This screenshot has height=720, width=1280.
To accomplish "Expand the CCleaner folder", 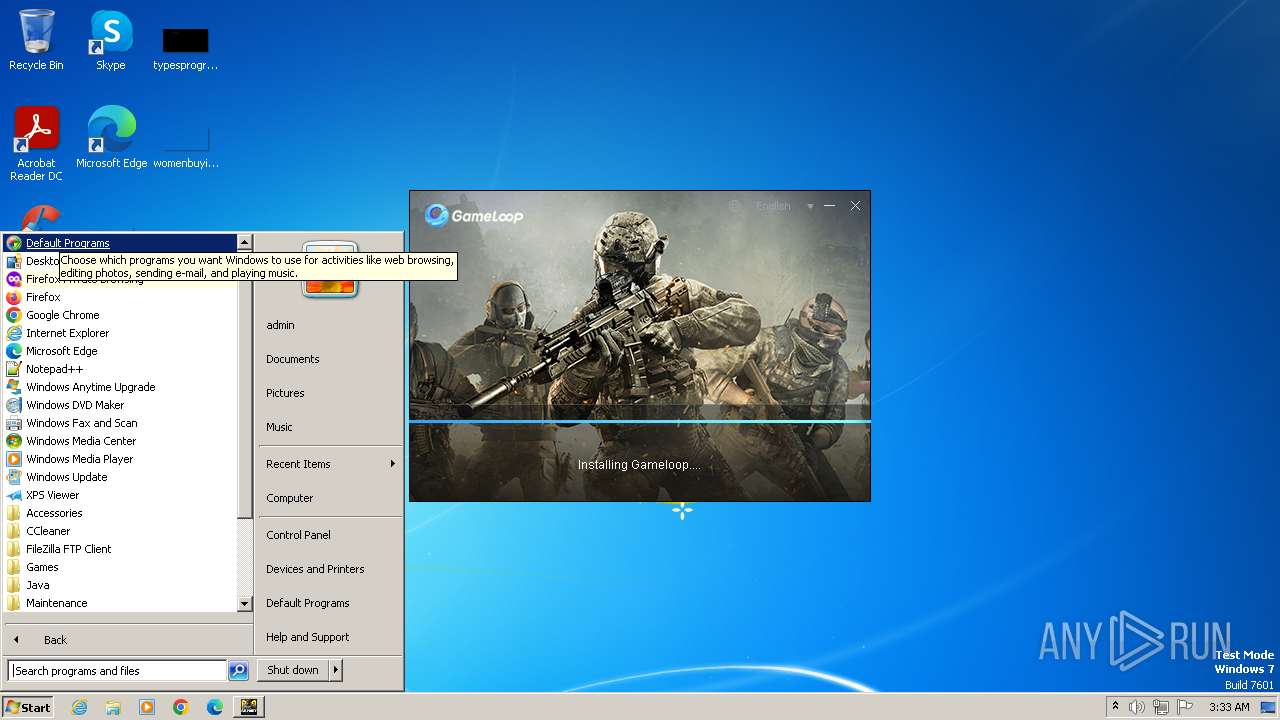I will (x=122, y=531).
